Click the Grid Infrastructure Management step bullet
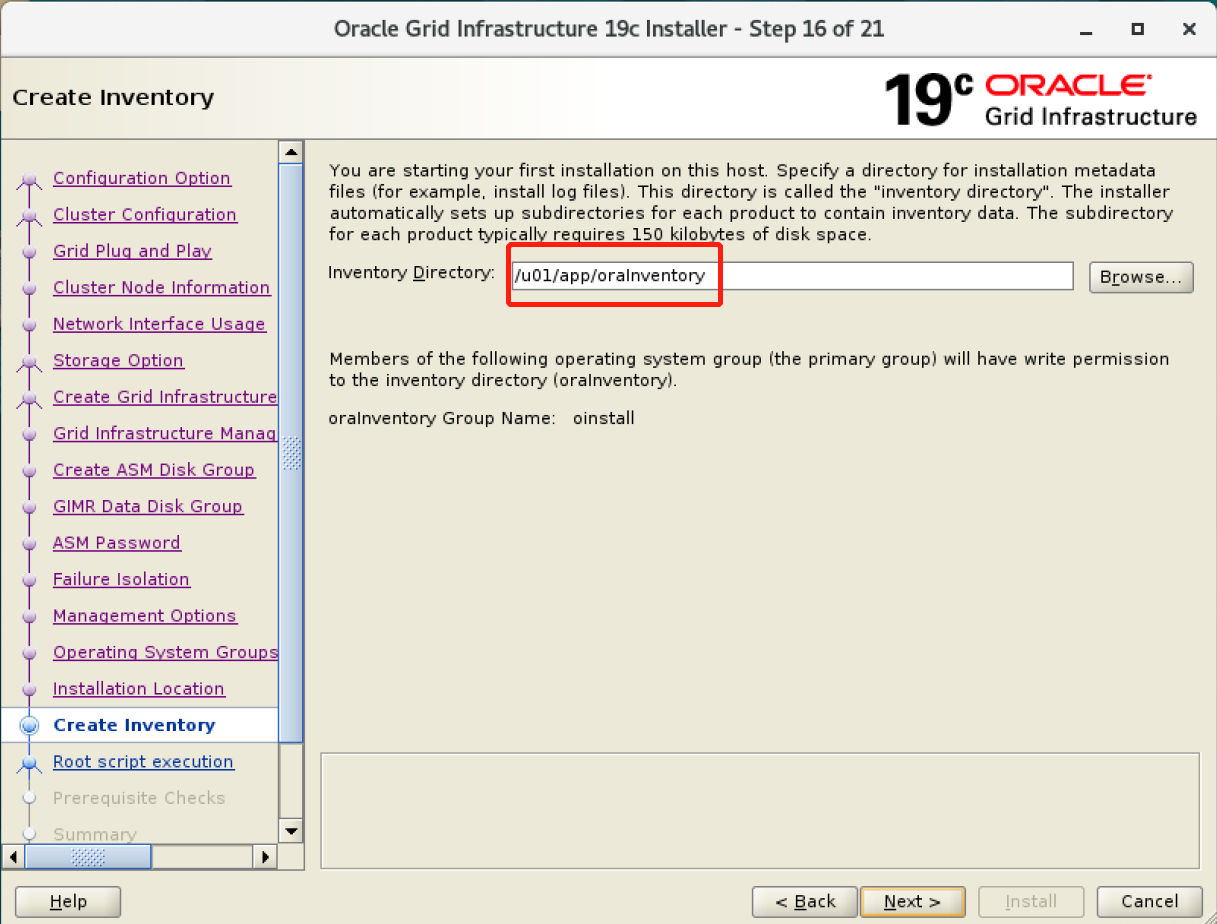The height and width of the screenshot is (924, 1217). (x=30, y=435)
